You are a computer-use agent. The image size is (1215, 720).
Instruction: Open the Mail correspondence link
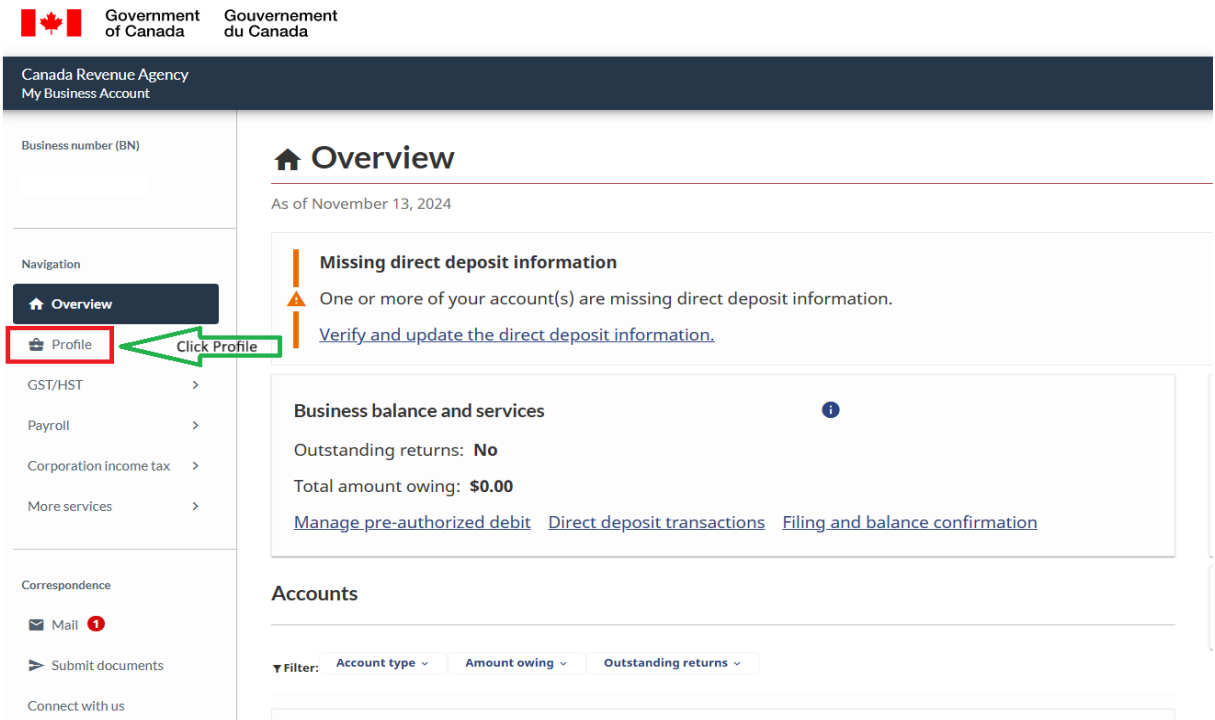click(65, 625)
